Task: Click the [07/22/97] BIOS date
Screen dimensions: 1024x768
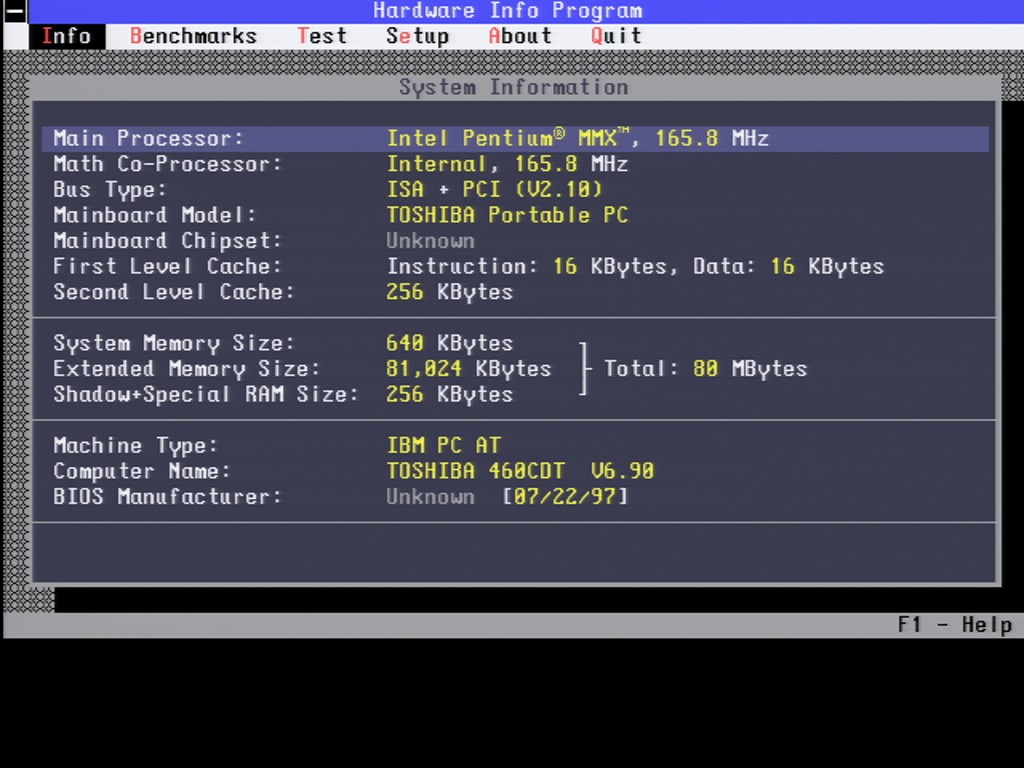Action: point(565,497)
